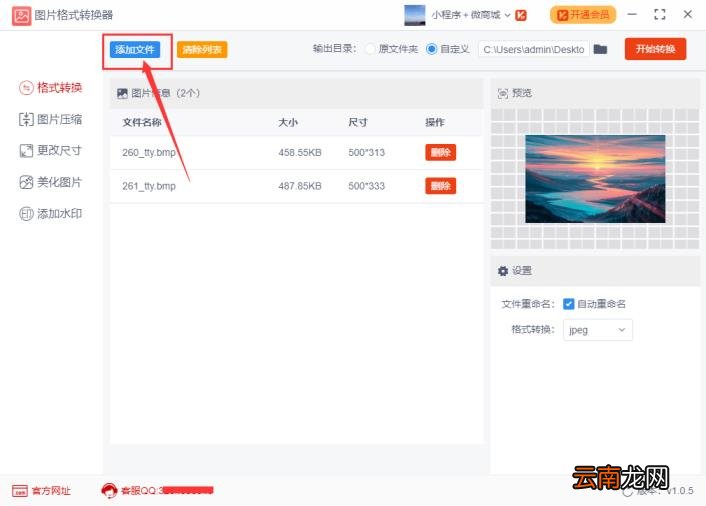Click the sunset preview image thumbnail

[x=595, y=179]
